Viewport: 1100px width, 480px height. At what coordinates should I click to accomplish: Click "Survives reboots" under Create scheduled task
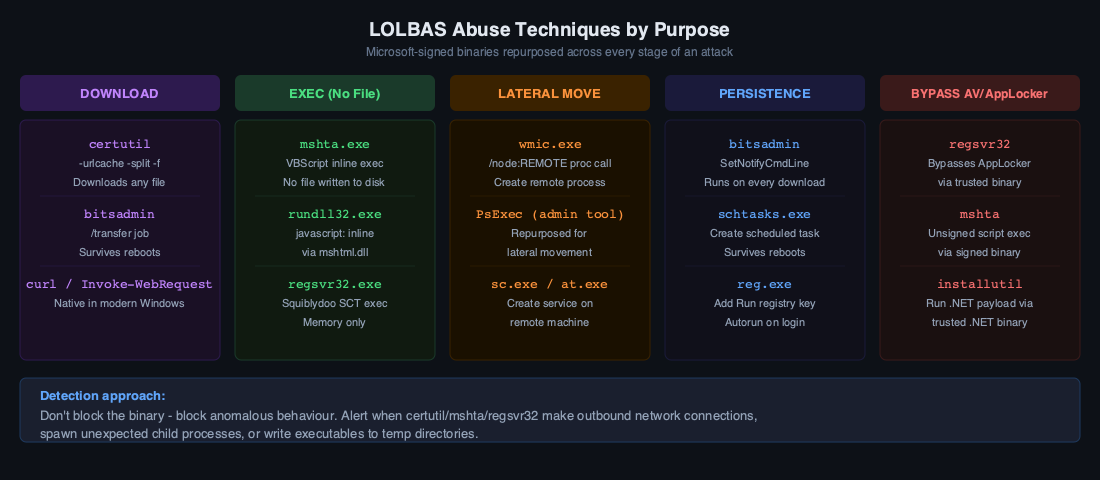coord(765,252)
